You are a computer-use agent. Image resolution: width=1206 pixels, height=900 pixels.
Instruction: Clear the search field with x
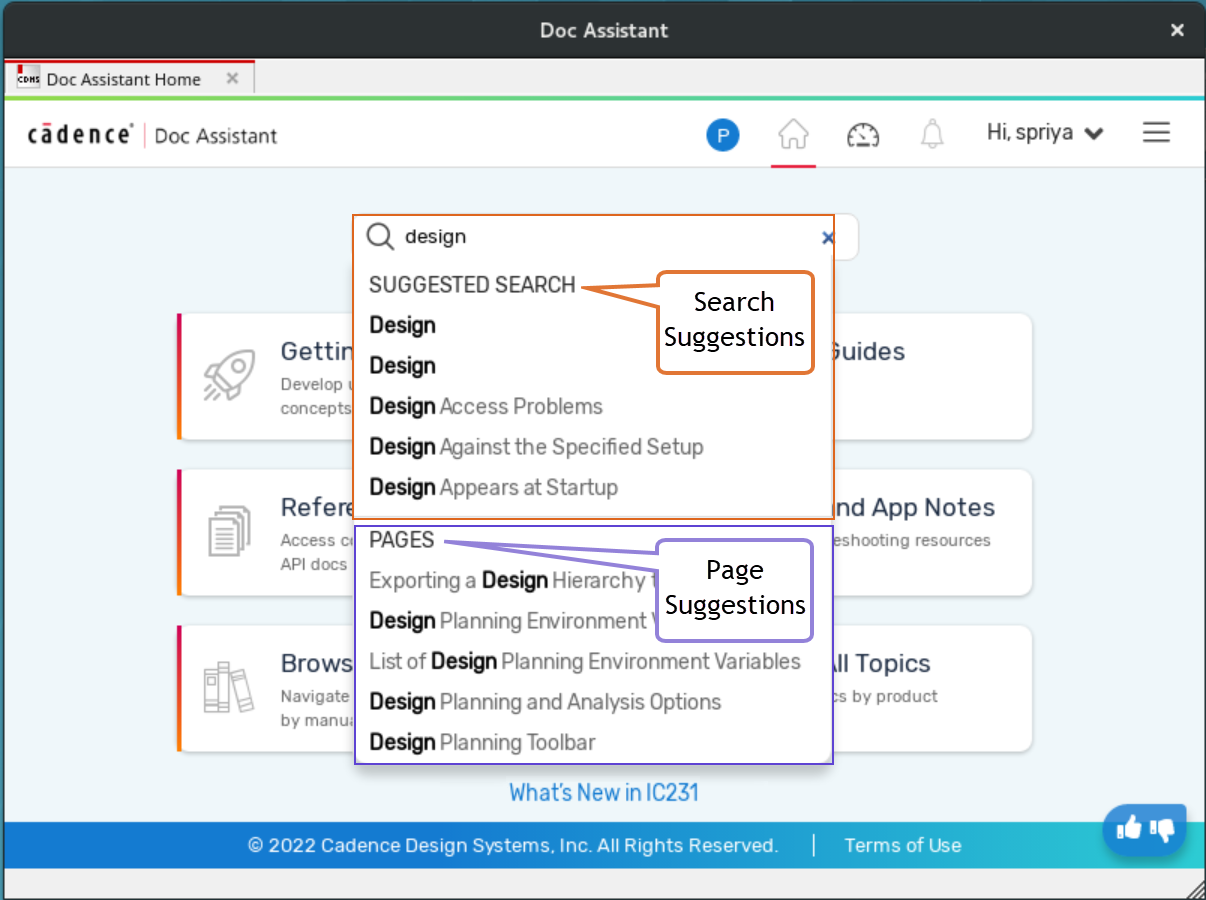[827, 237]
